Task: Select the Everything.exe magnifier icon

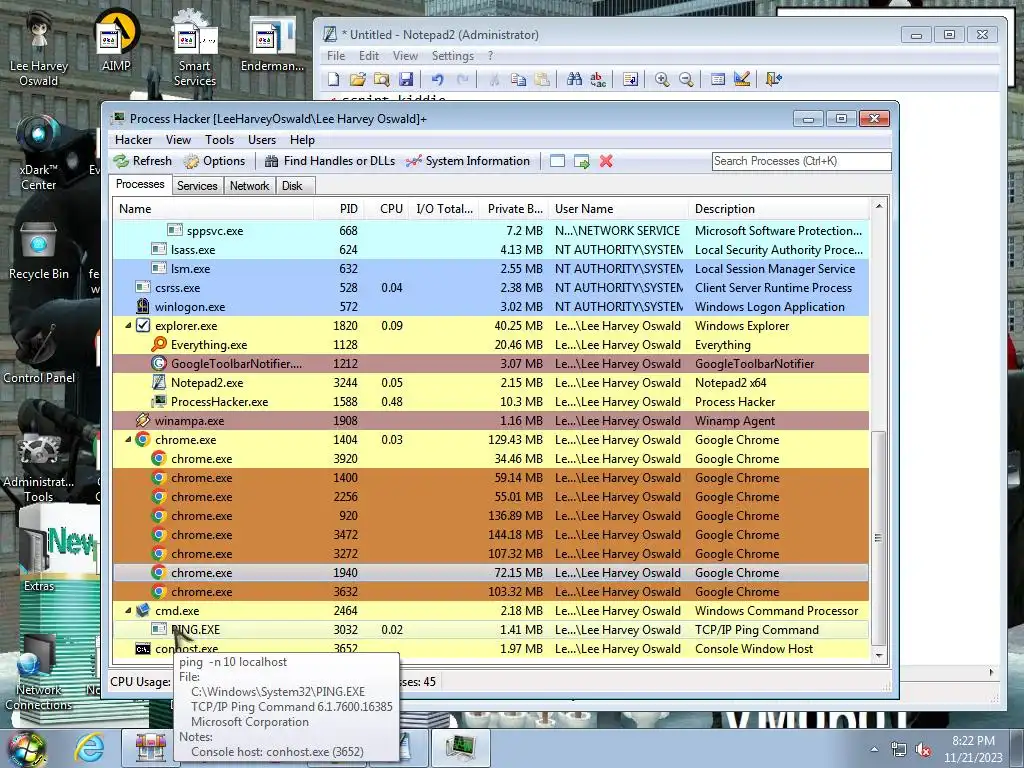Action: coord(159,344)
